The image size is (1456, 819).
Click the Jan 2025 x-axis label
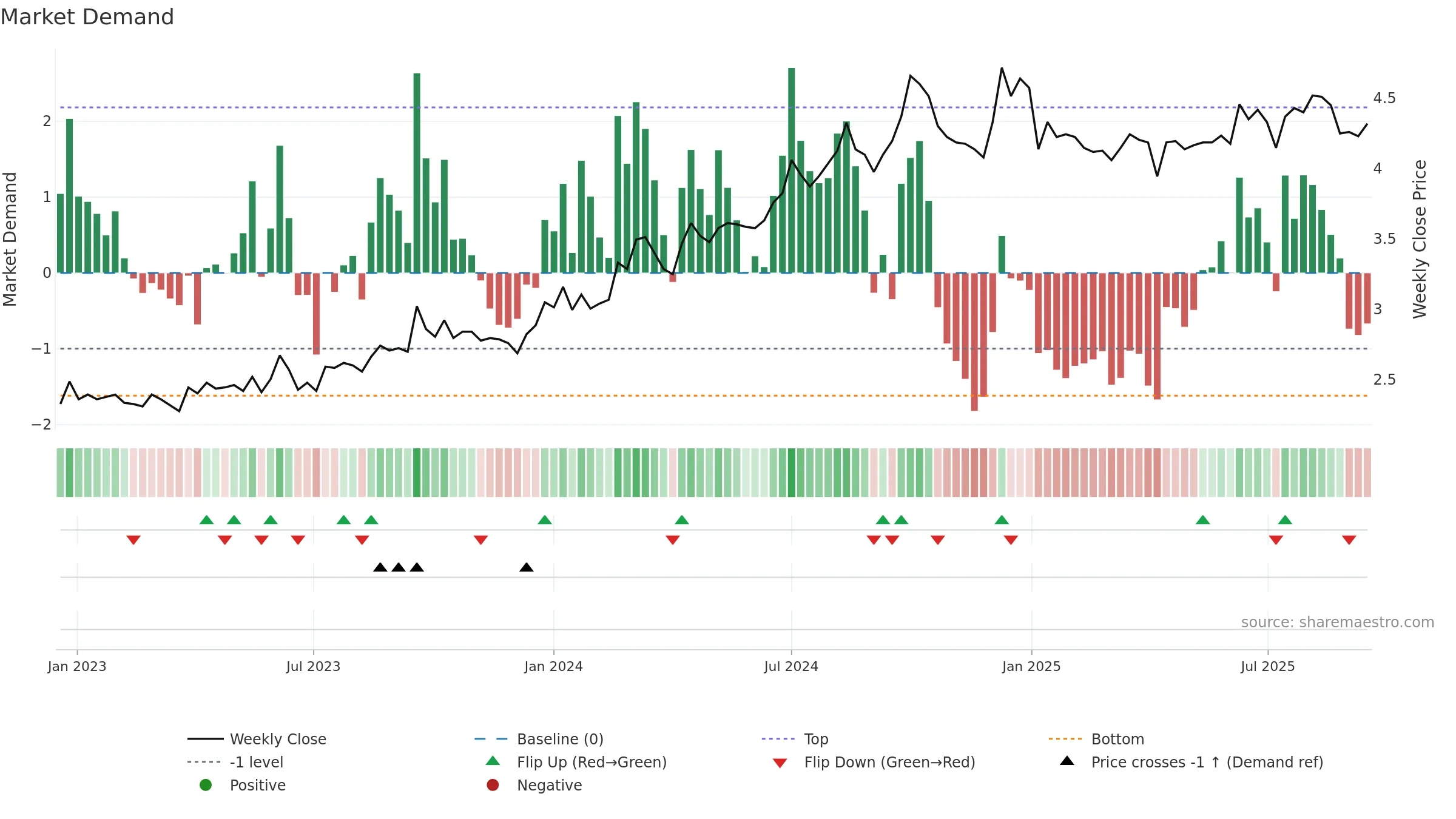(1031, 667)
